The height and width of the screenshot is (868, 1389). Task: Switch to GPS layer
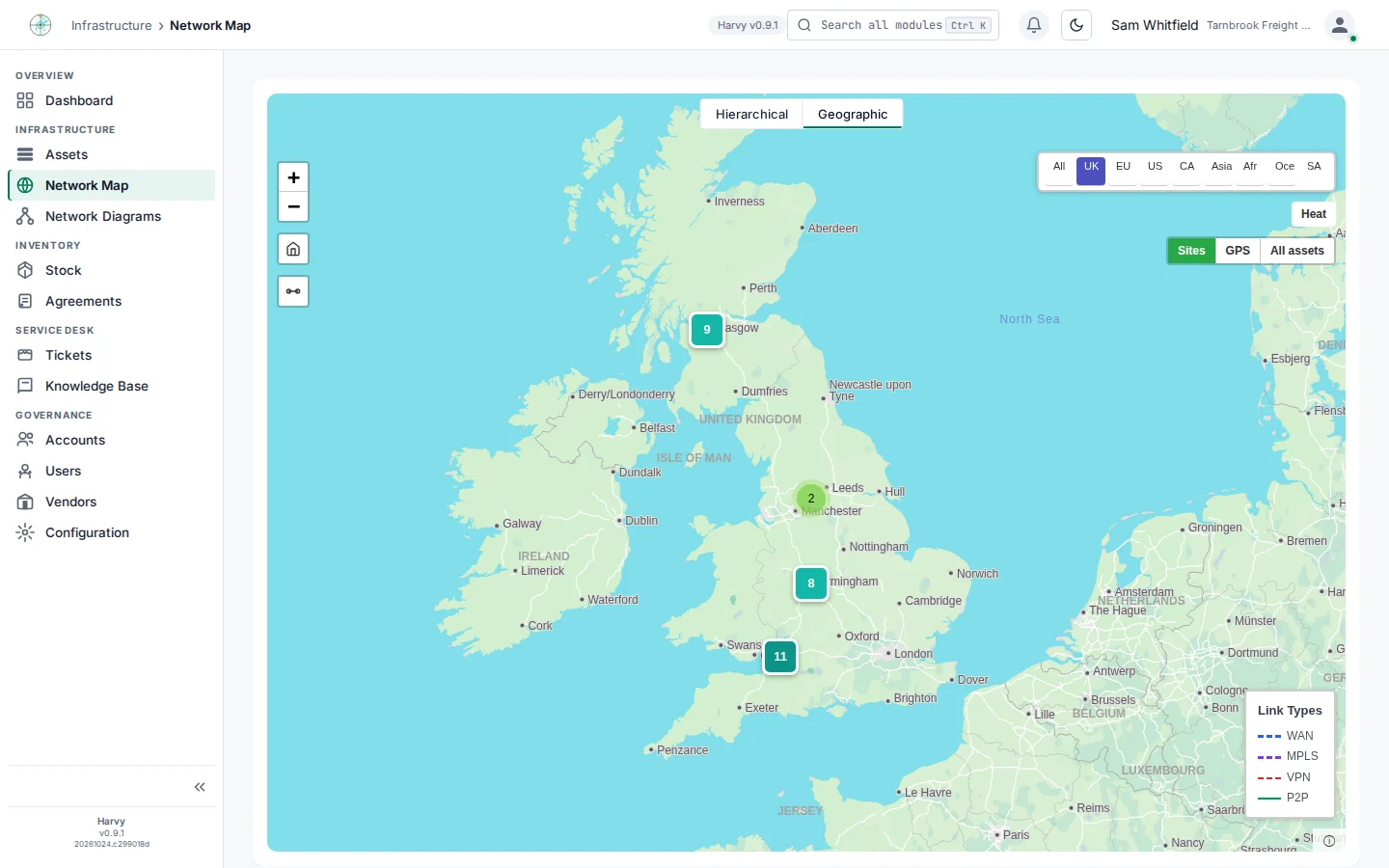[x=1238, y=251]
